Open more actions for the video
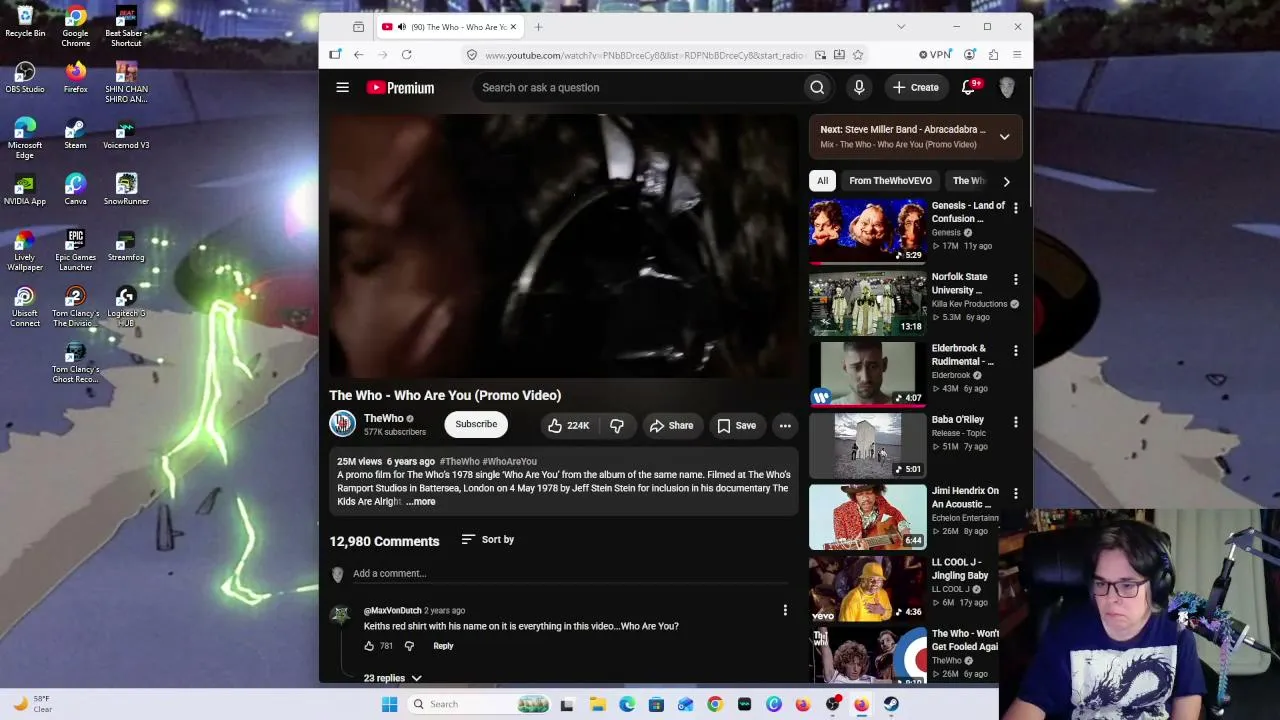 (785, 426)
